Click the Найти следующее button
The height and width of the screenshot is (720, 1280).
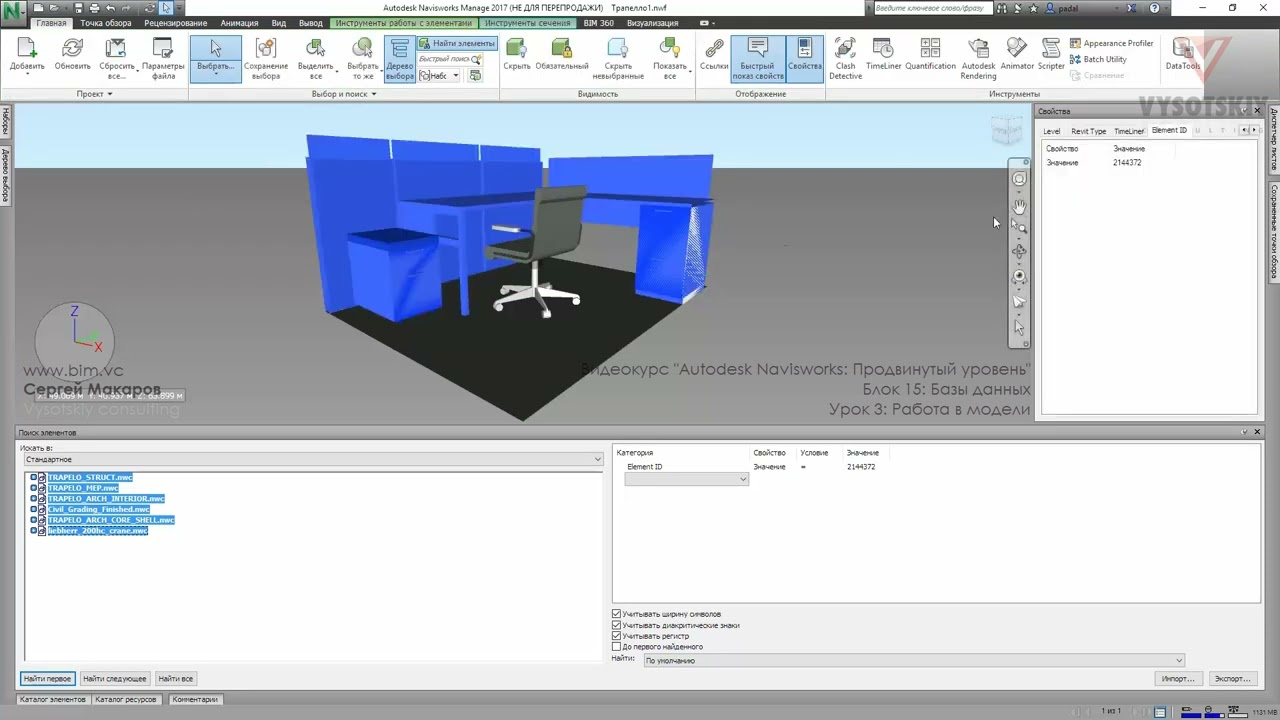point(115,679)
